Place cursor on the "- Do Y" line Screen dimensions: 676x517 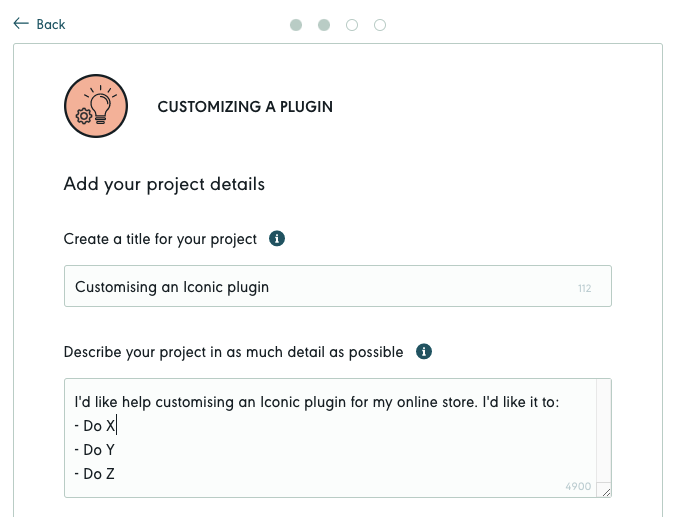[x=99, y=450]
